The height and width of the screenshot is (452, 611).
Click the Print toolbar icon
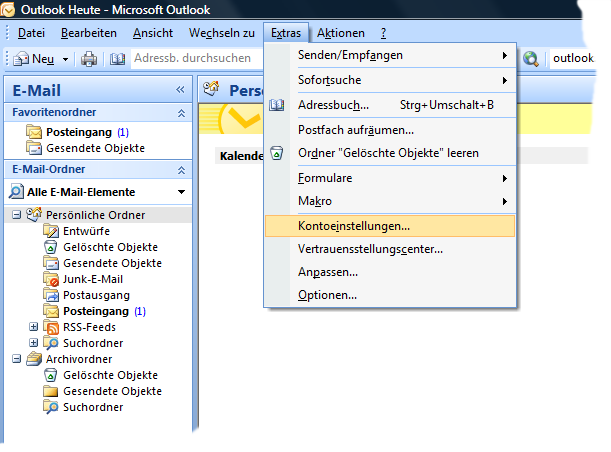(89, 59)
